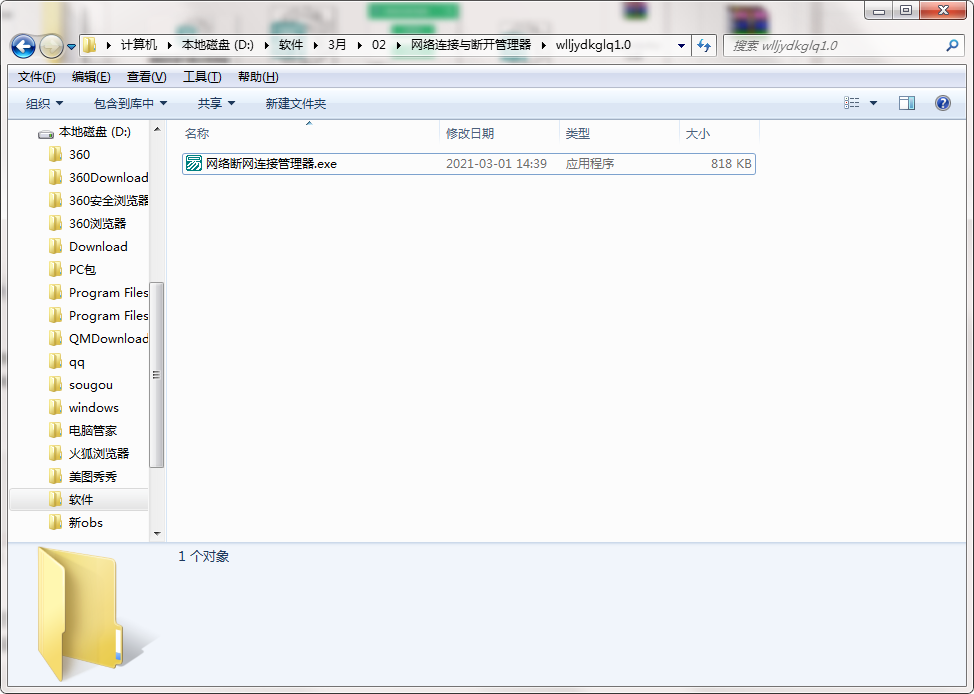Click 网络连接与断开管理器 breadcrumb segment
The image size is (974, 694).
coord(471,45)
